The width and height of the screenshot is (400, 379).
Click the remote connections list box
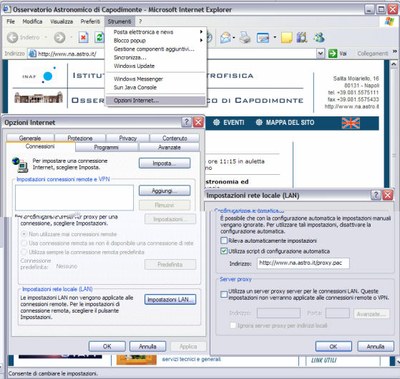(x=74, y=198)
